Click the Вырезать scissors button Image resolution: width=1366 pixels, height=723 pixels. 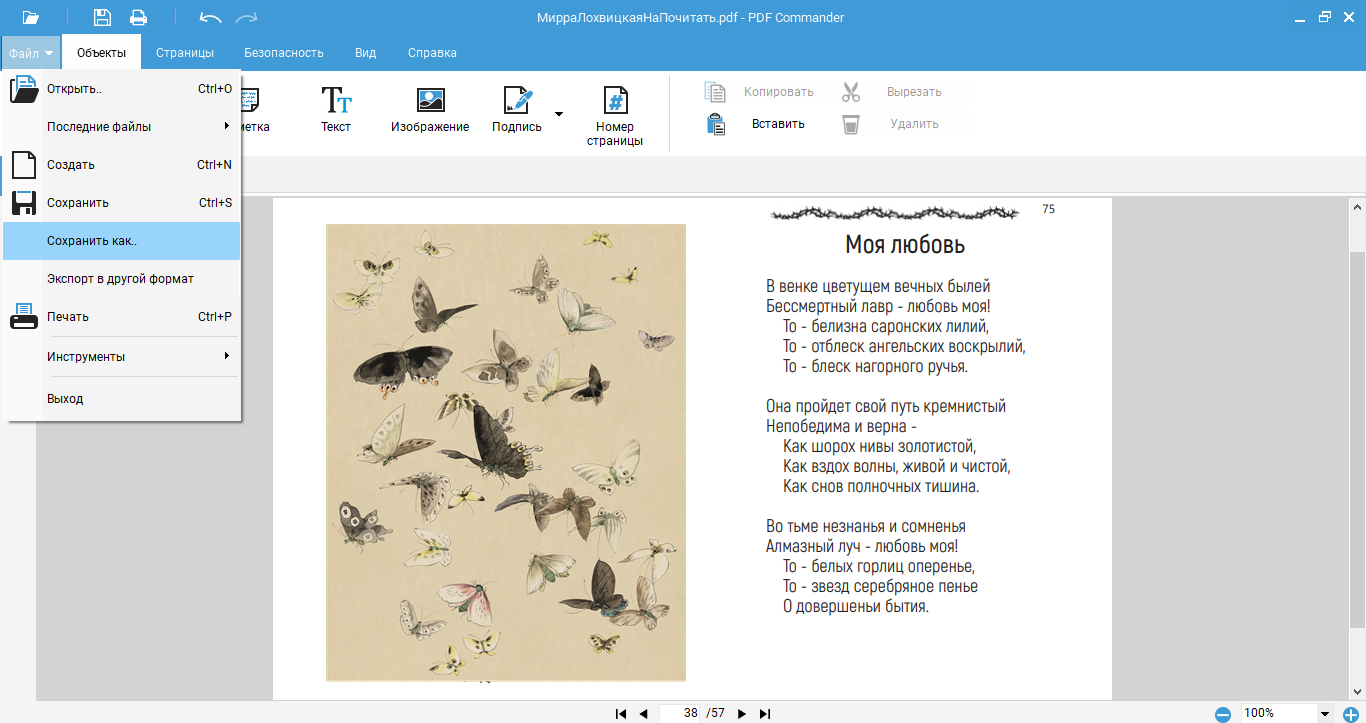pyautogui.click(x=891, y=92)
